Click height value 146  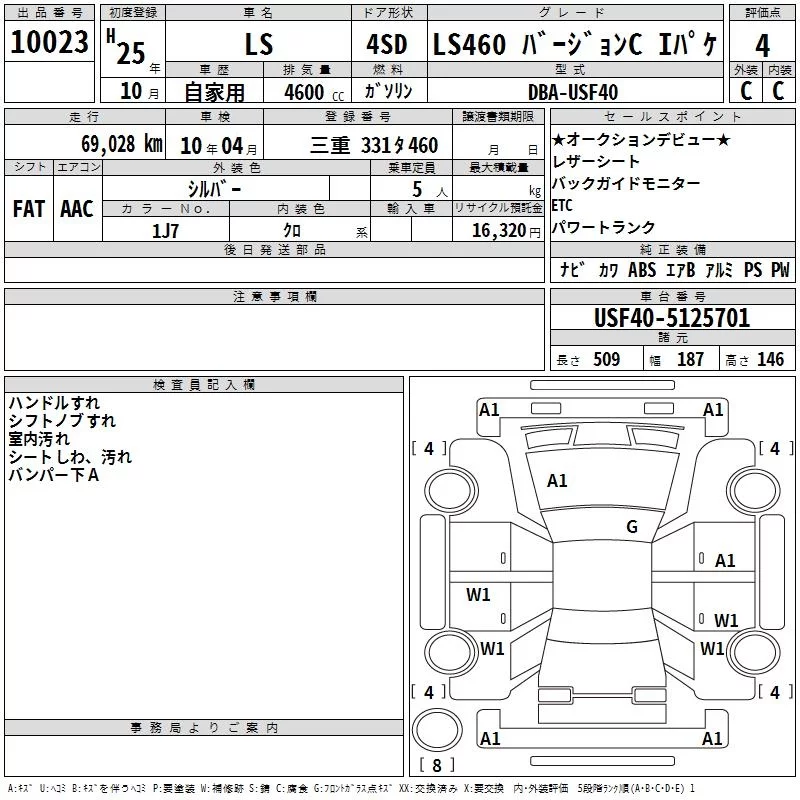coord(770,360)
